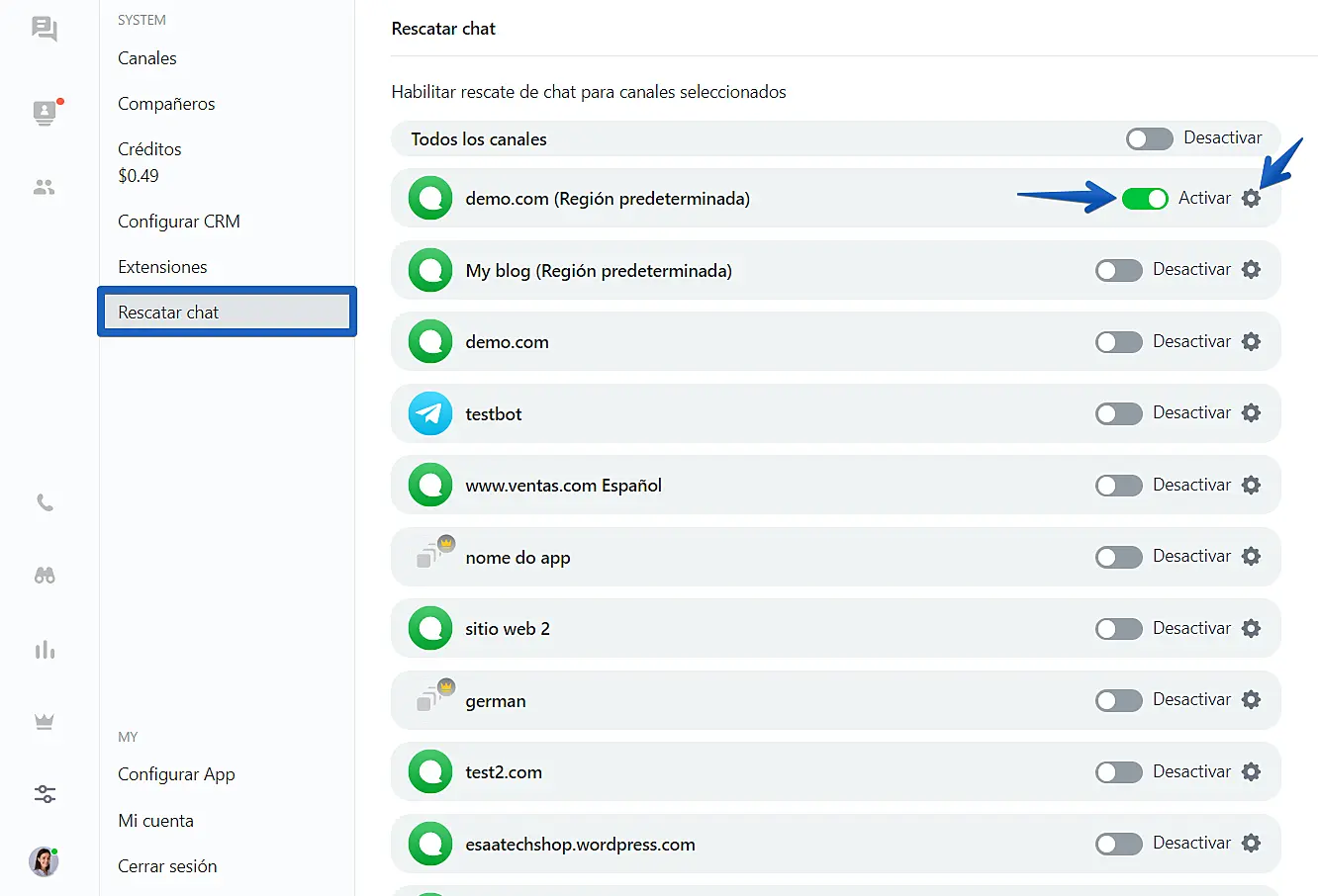Toggle the Todos los canales switch

[1149, 138]
